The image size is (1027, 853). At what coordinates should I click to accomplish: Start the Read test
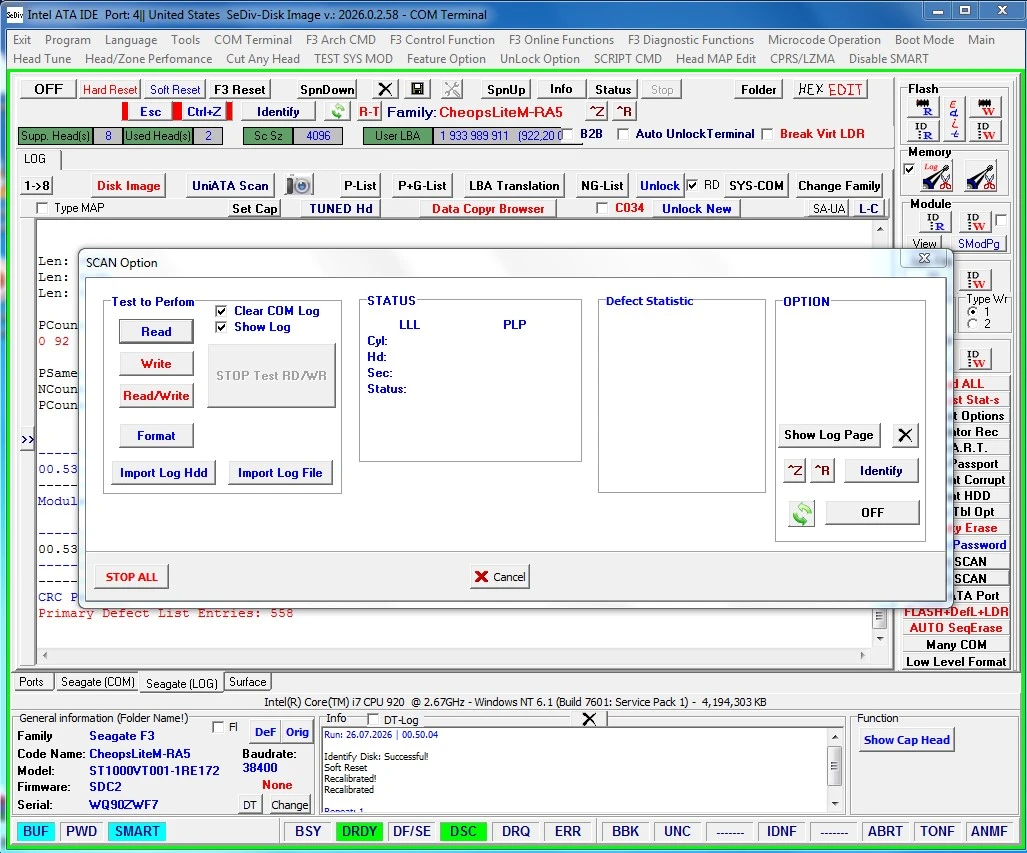(156, 332)
